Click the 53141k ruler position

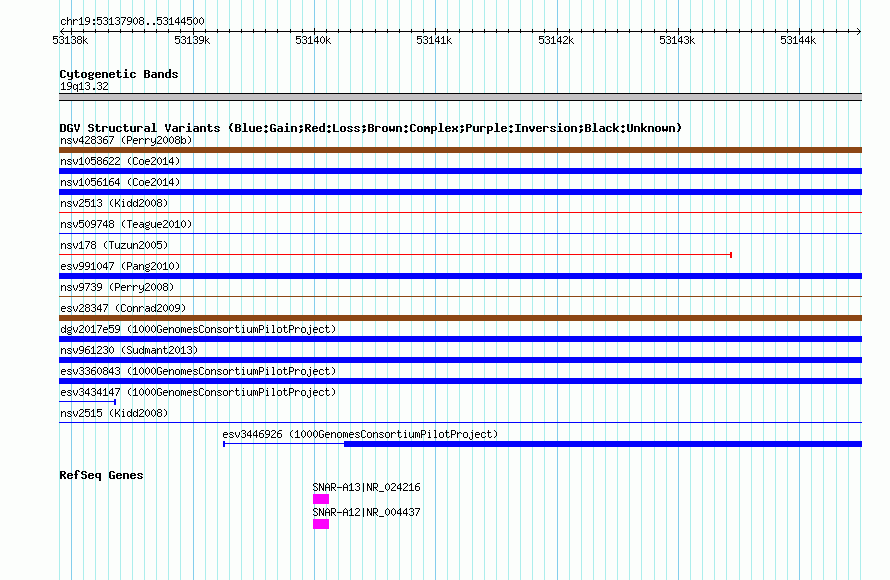434,40
